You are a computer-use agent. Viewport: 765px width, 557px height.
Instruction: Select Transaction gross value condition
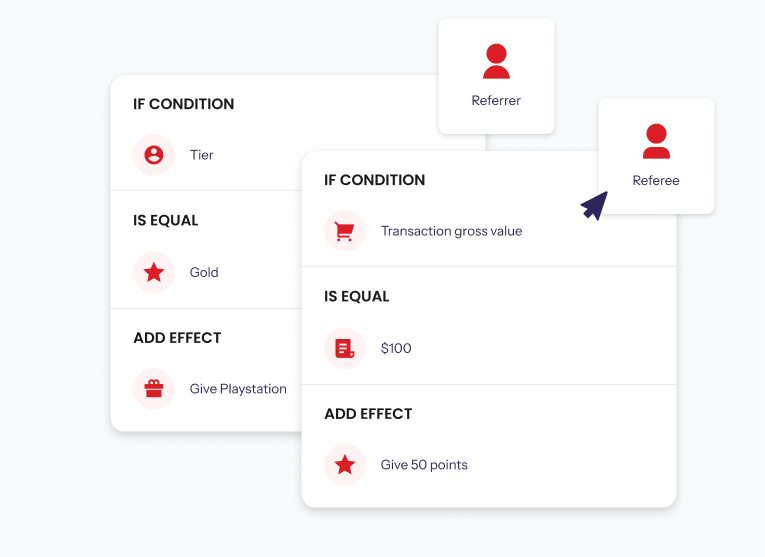[x=451, y=231]
